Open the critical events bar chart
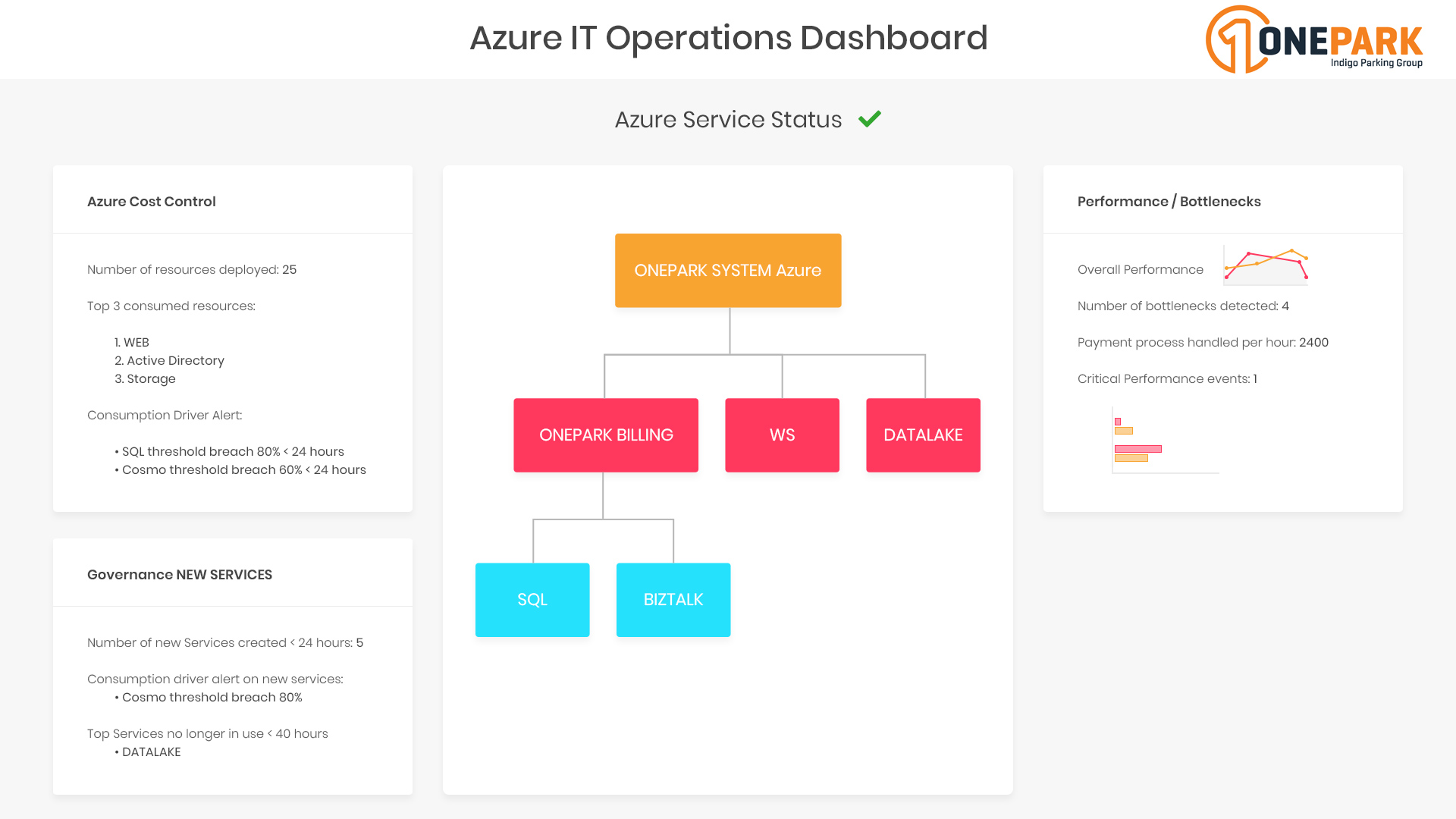The height and width of the screenshot is (819, 1456). pyautogui.click(x=1166, y=441)
